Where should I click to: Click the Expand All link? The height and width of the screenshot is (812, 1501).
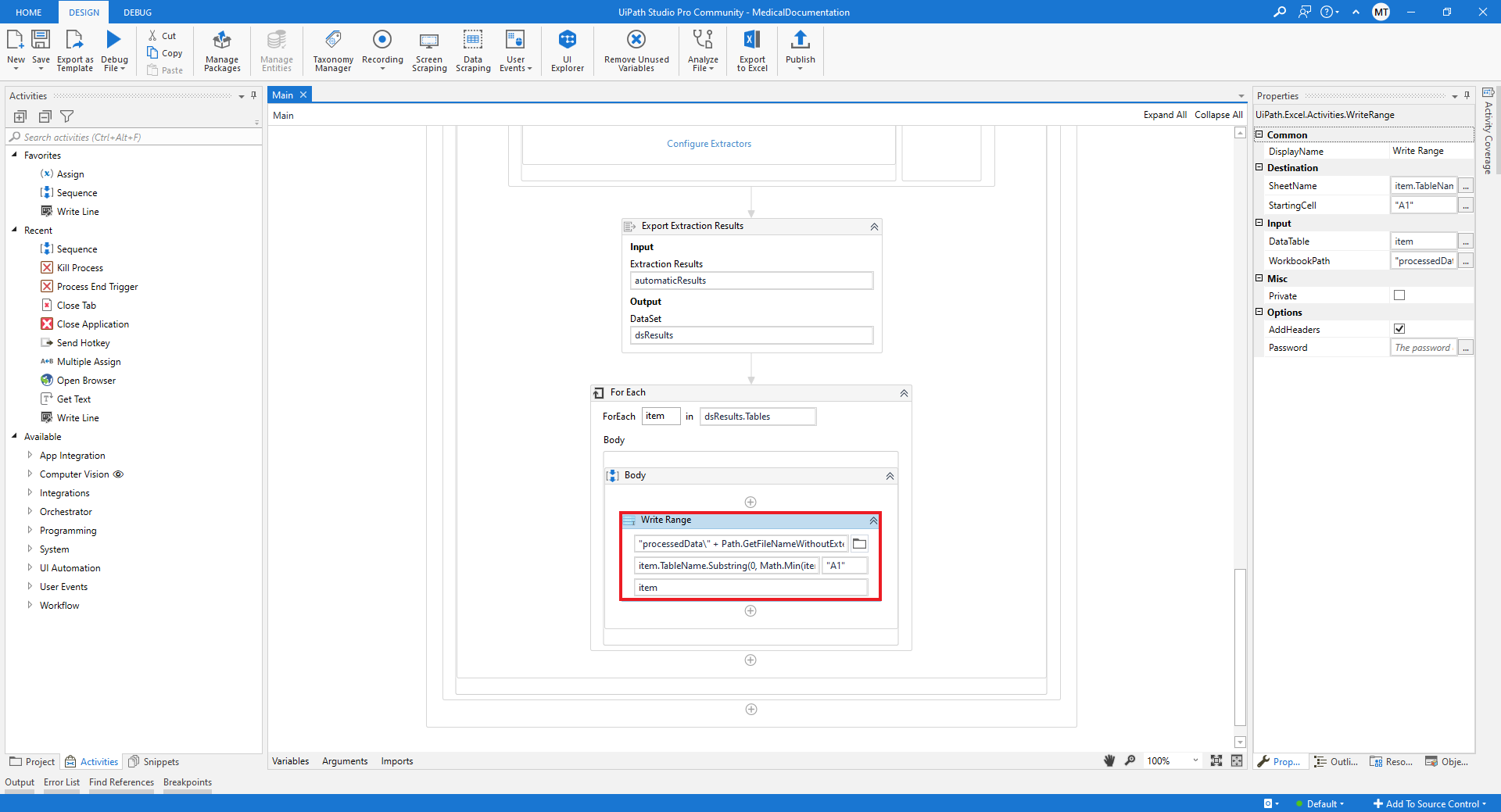1164,115
